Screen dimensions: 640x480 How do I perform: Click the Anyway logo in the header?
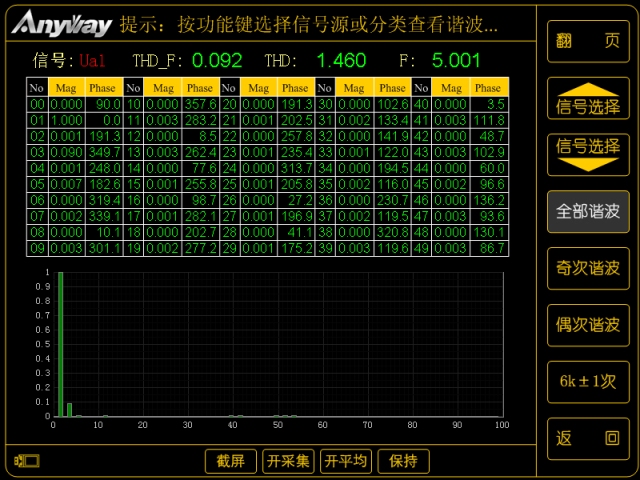[x=62, y=24]
